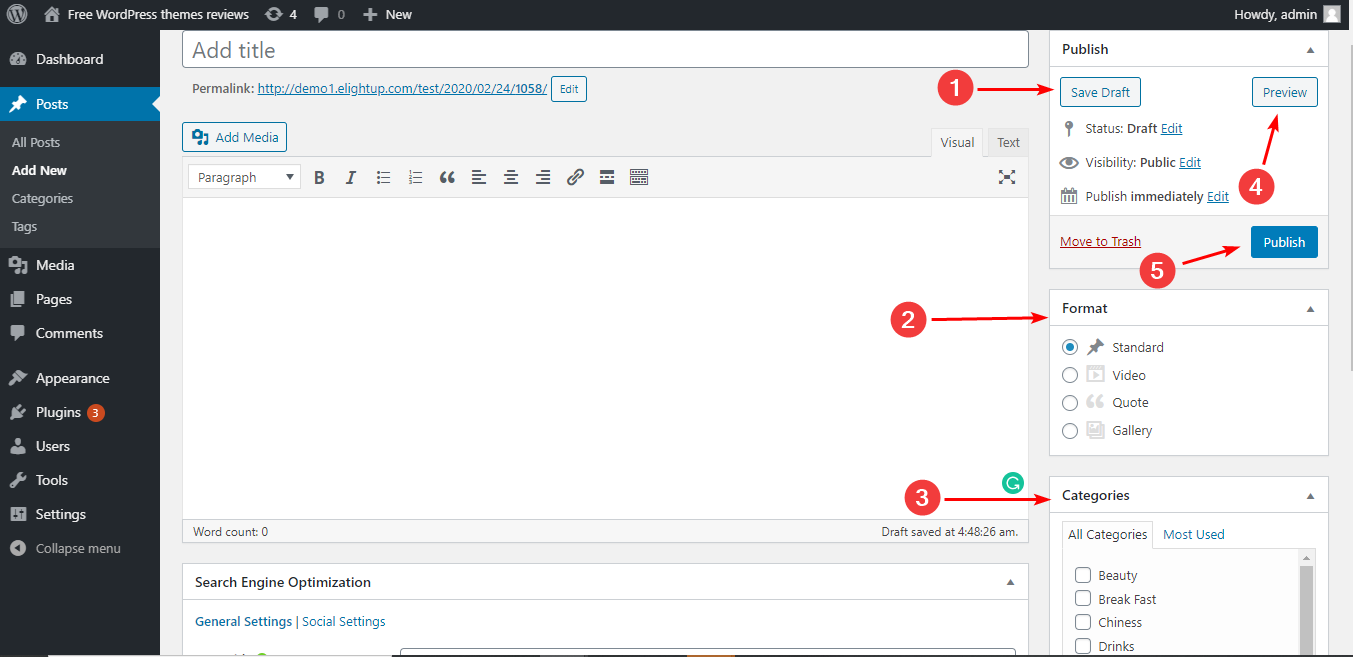Open the Posts Categories submenu

click(43, 198)
